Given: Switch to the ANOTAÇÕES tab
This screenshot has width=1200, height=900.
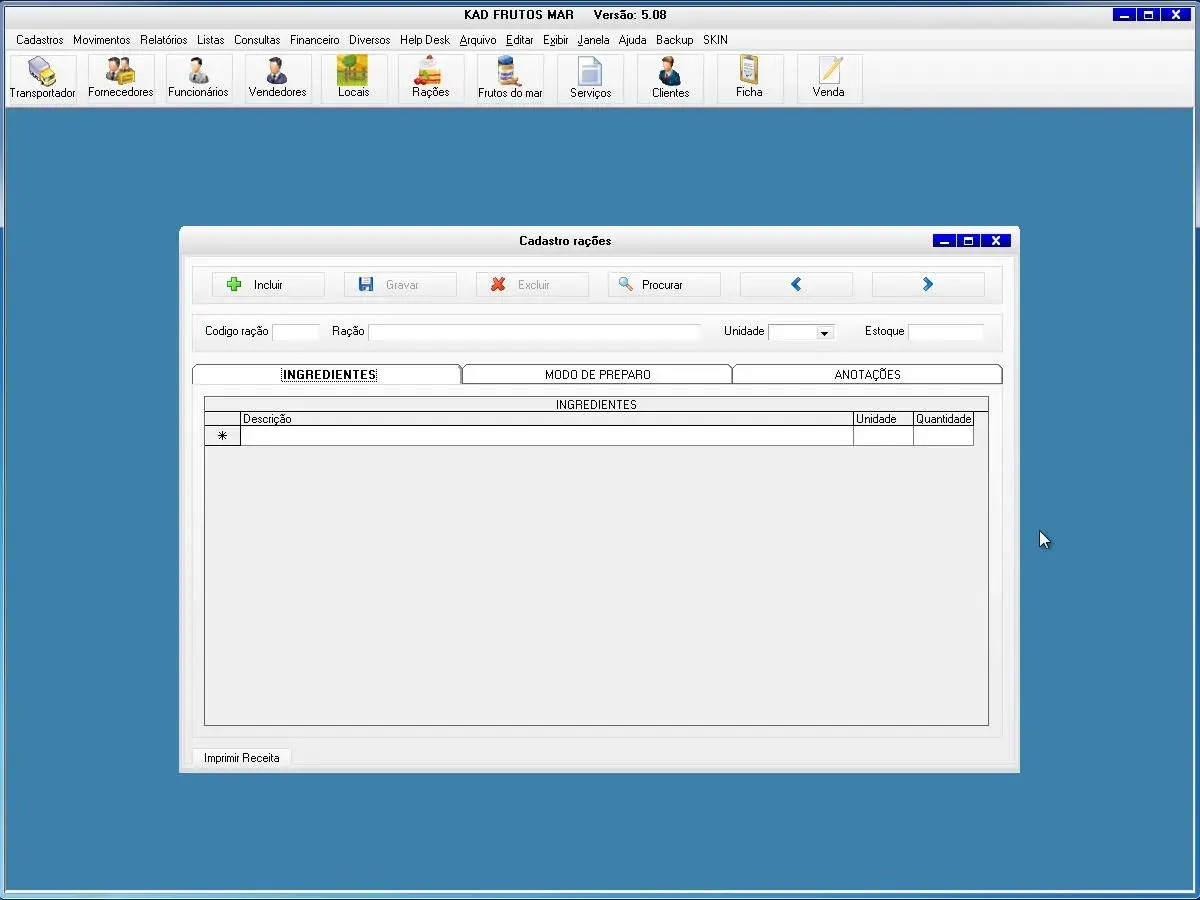Looking at the screenshot, I should pyautogui.click(x=868, y=375).
